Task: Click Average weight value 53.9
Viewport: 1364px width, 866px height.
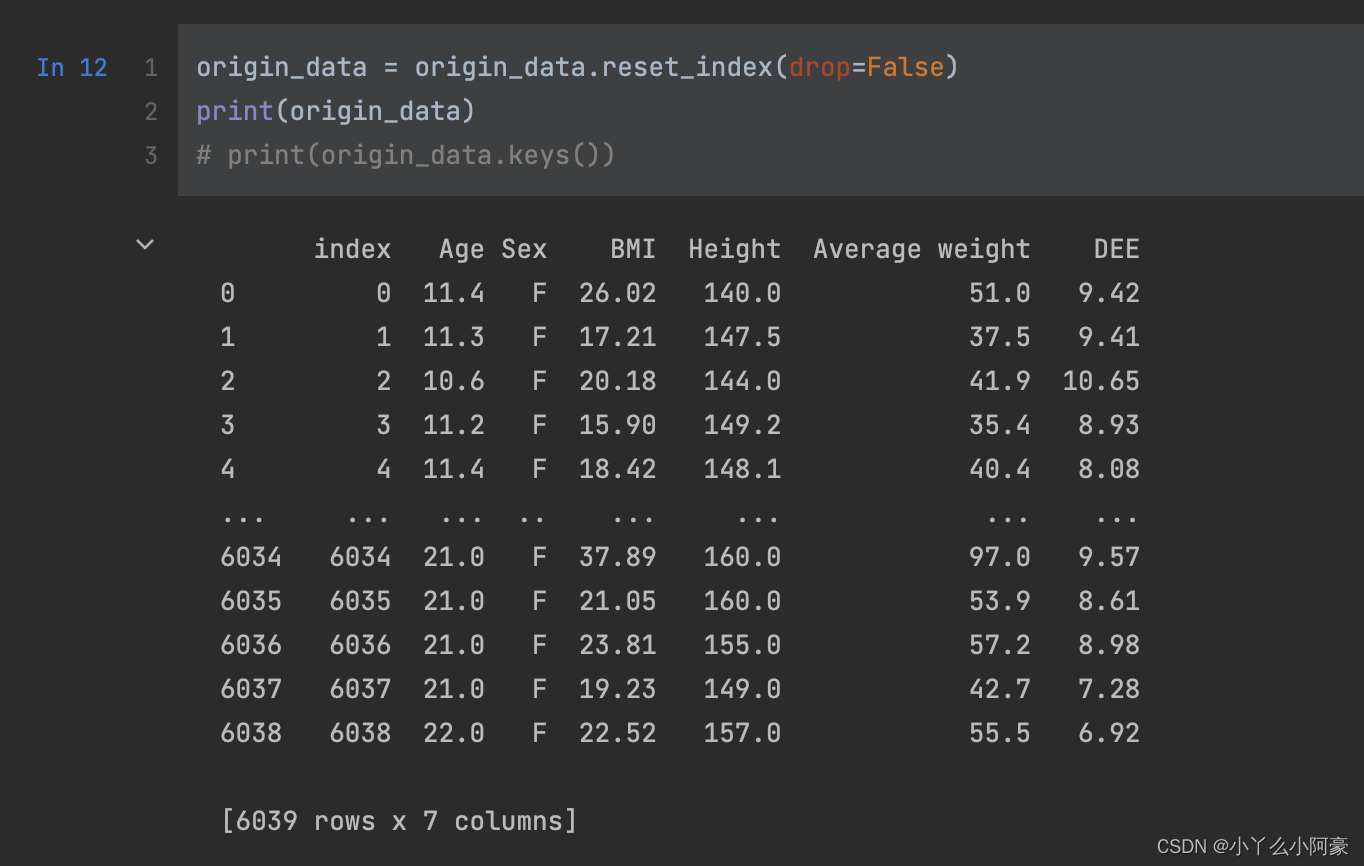Action: point(999,601)
